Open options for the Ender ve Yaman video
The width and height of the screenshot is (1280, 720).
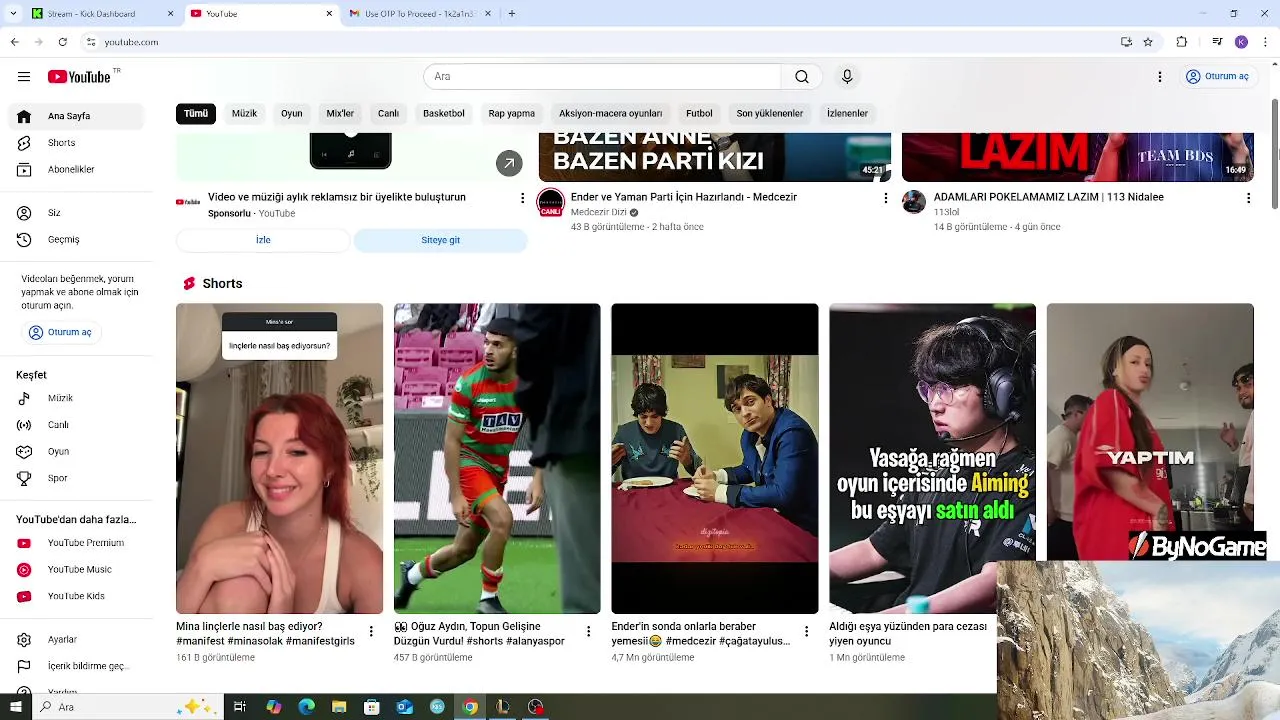pos(885,199)
